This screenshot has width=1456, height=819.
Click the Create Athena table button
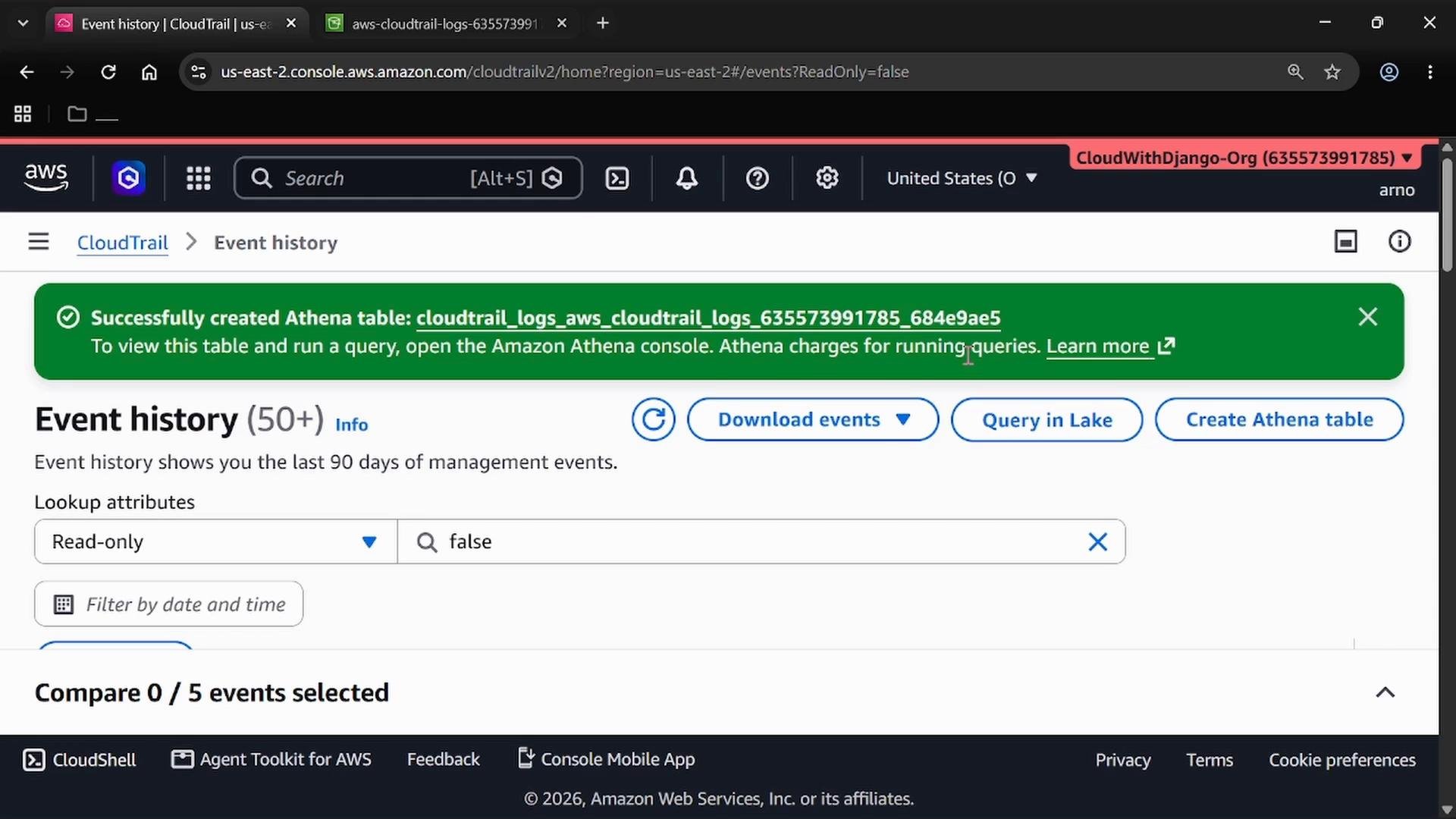click(1279, 419)
